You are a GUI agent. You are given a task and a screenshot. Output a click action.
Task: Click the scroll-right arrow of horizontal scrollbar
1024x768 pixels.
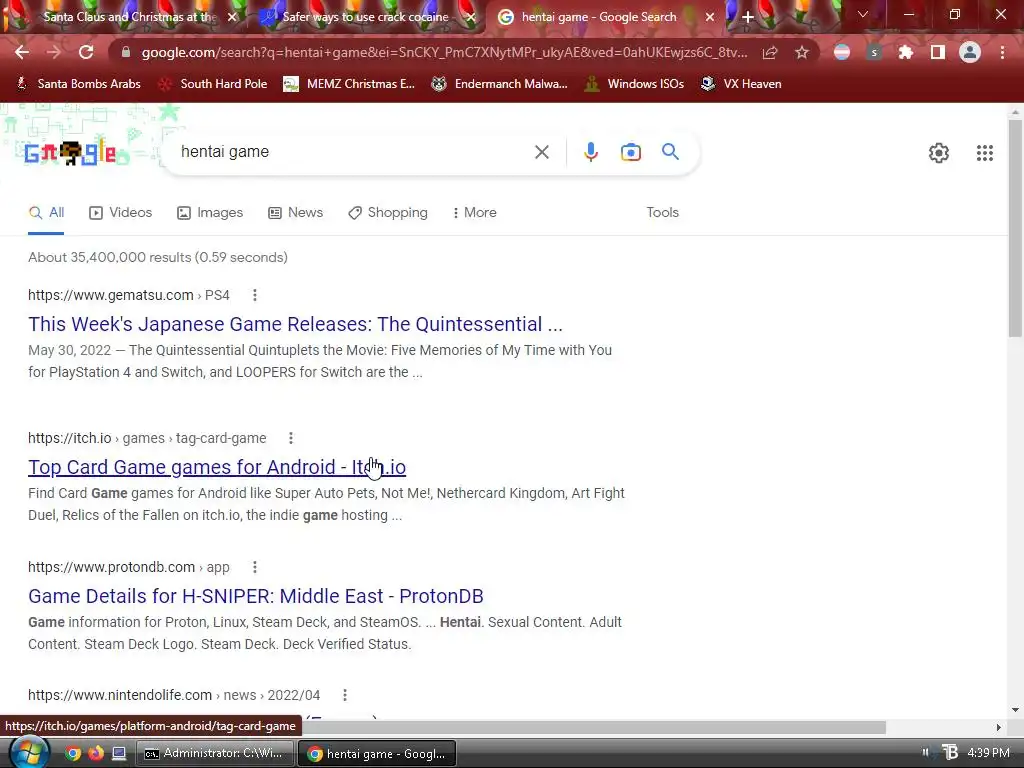pos(998,728)
